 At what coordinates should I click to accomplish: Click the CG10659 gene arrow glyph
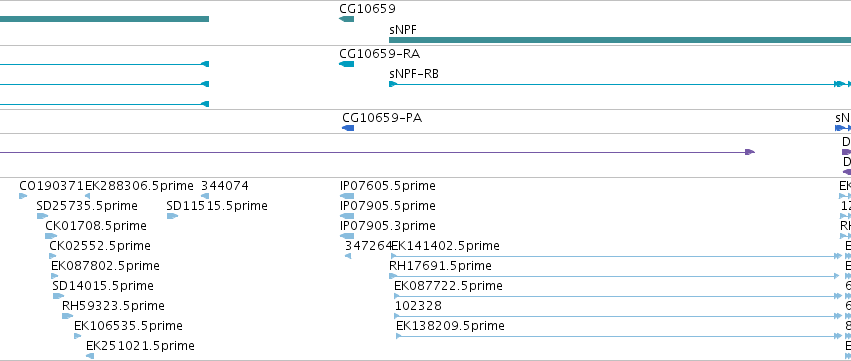(x=346, y=19)
